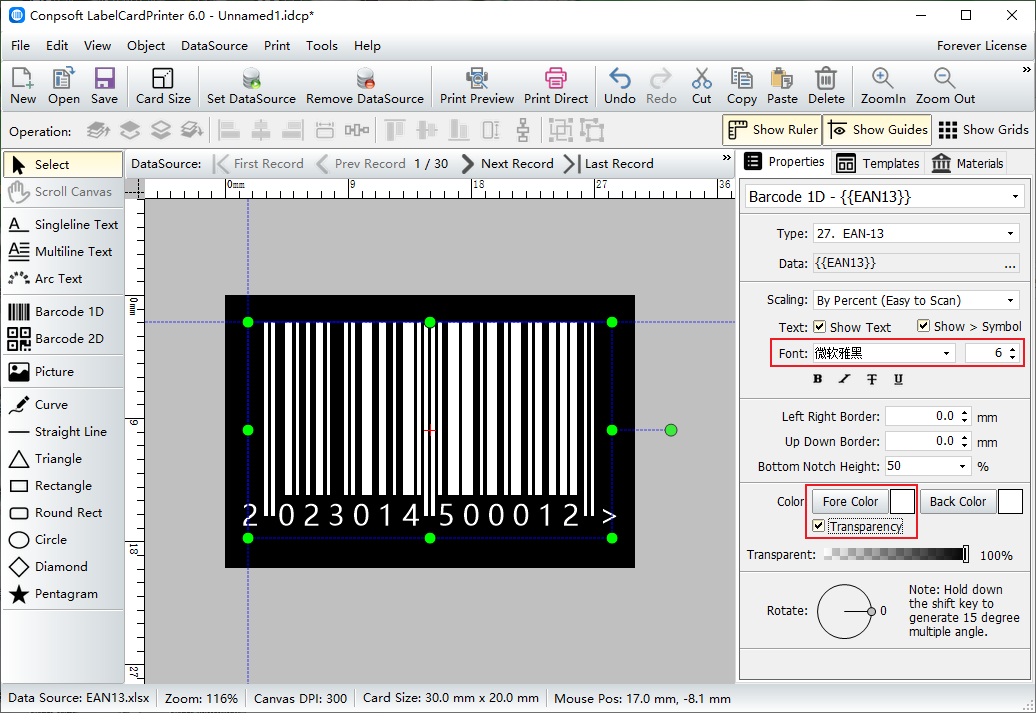
Task: Click Remove DataSource in the toolbar
Action: coord(365,86)
